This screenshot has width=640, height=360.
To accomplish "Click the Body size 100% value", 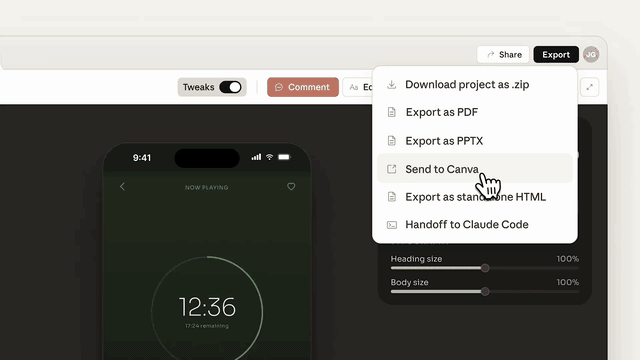I will pos(567,282).
